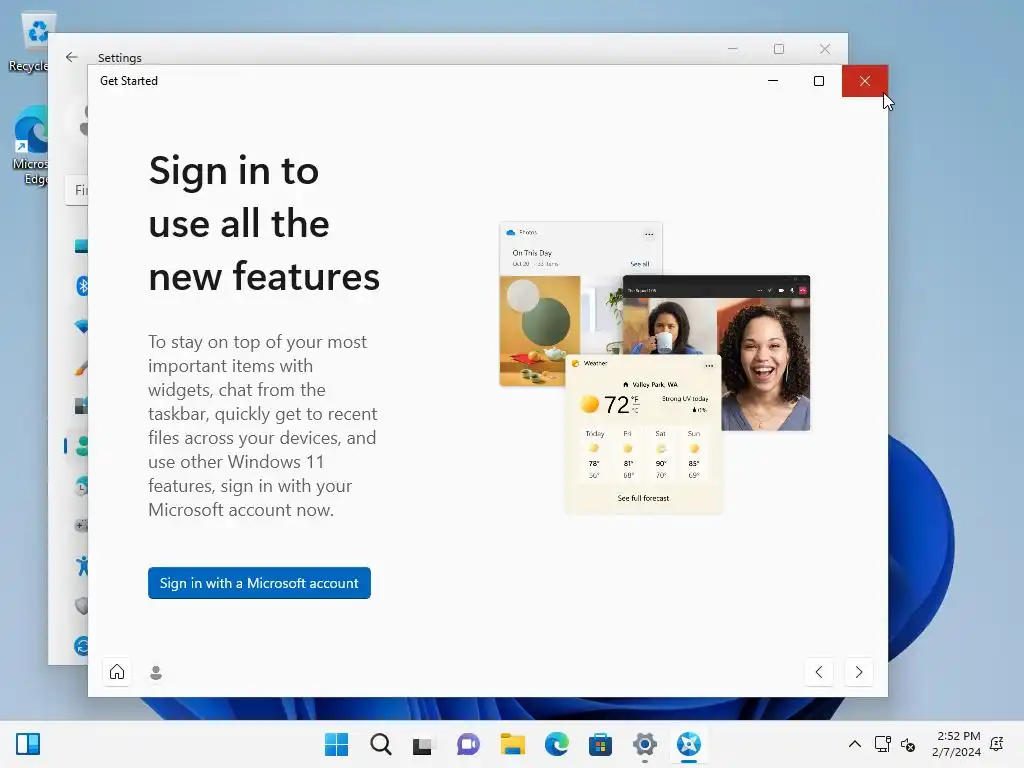Viewport: 1024px width, 768px height.
Task: Maximize the Get Started window
Action: [819, 81]
